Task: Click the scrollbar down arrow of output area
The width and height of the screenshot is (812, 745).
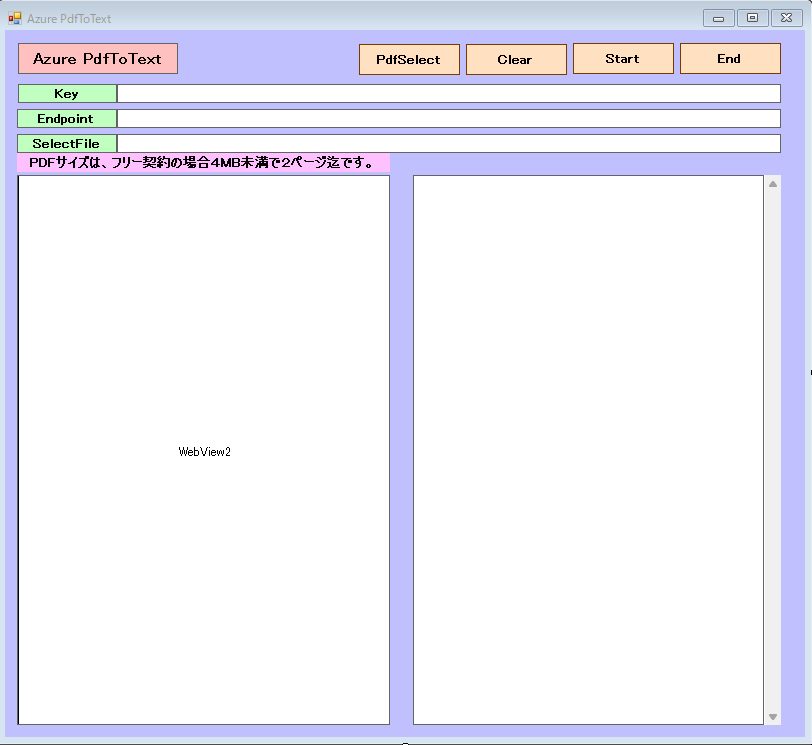Action: (x=772, y=717)
